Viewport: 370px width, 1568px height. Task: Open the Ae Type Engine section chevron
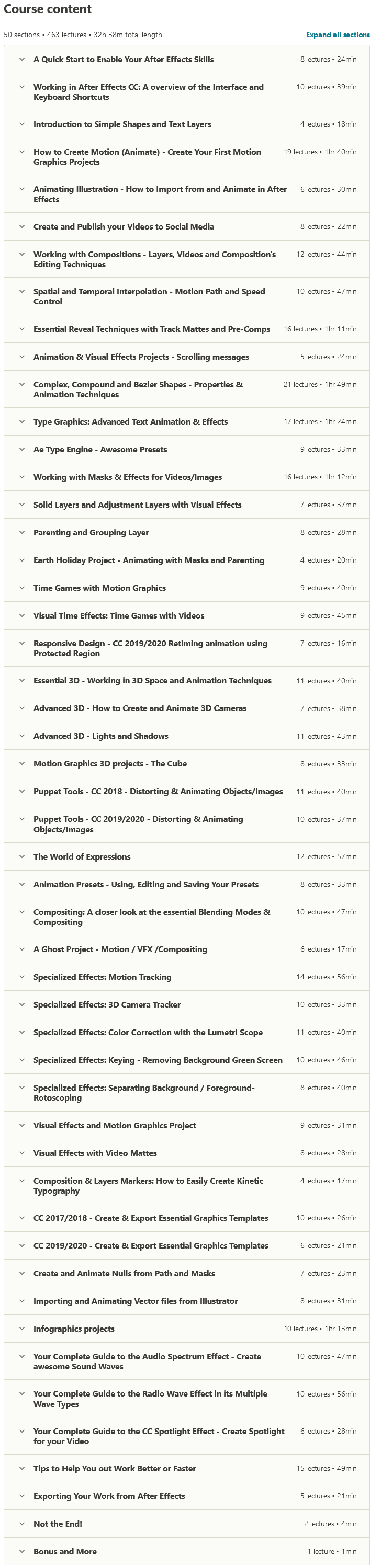pos(22,449)
